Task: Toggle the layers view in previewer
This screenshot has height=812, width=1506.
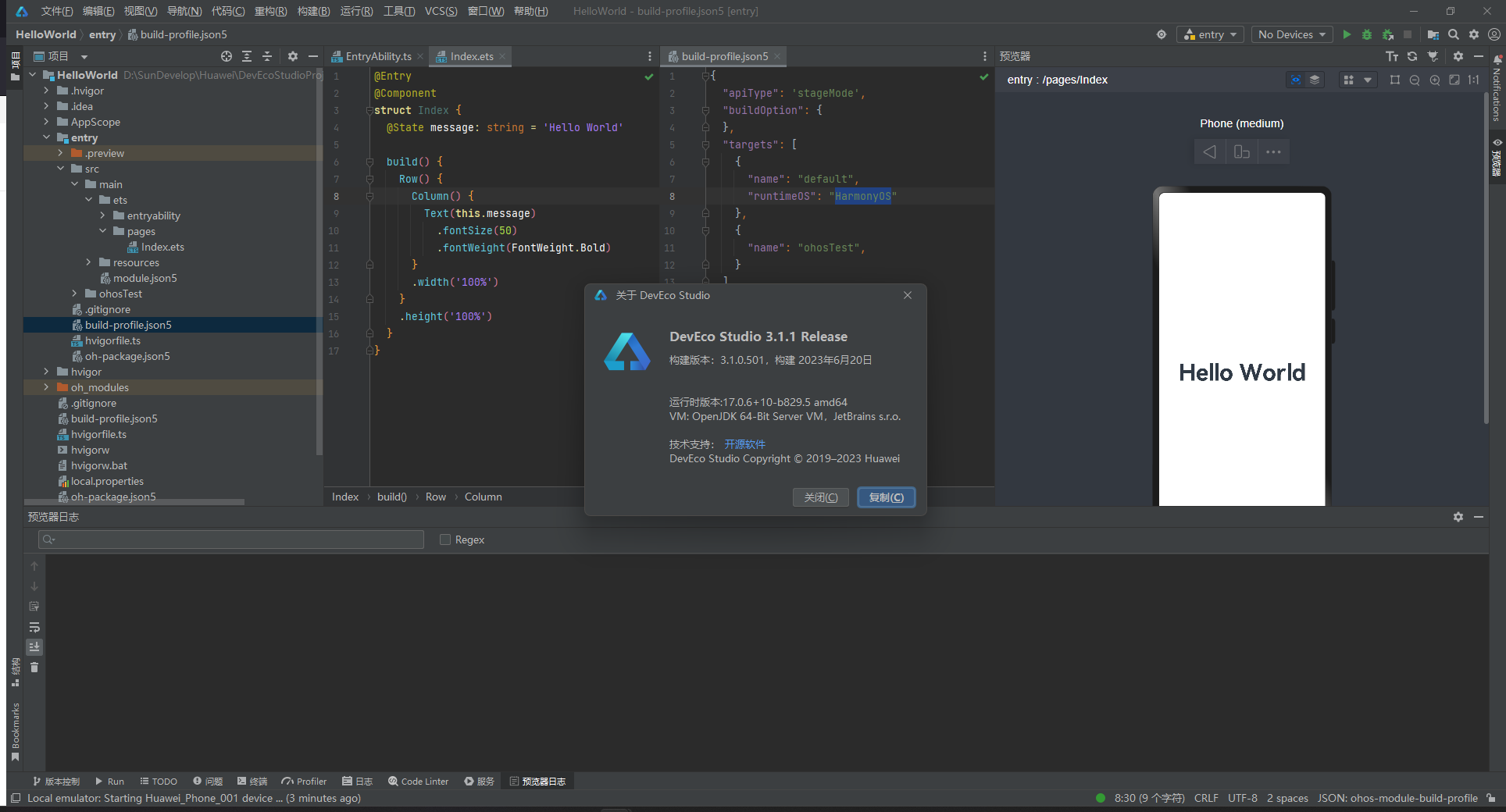Action: tap(1315, 80)
